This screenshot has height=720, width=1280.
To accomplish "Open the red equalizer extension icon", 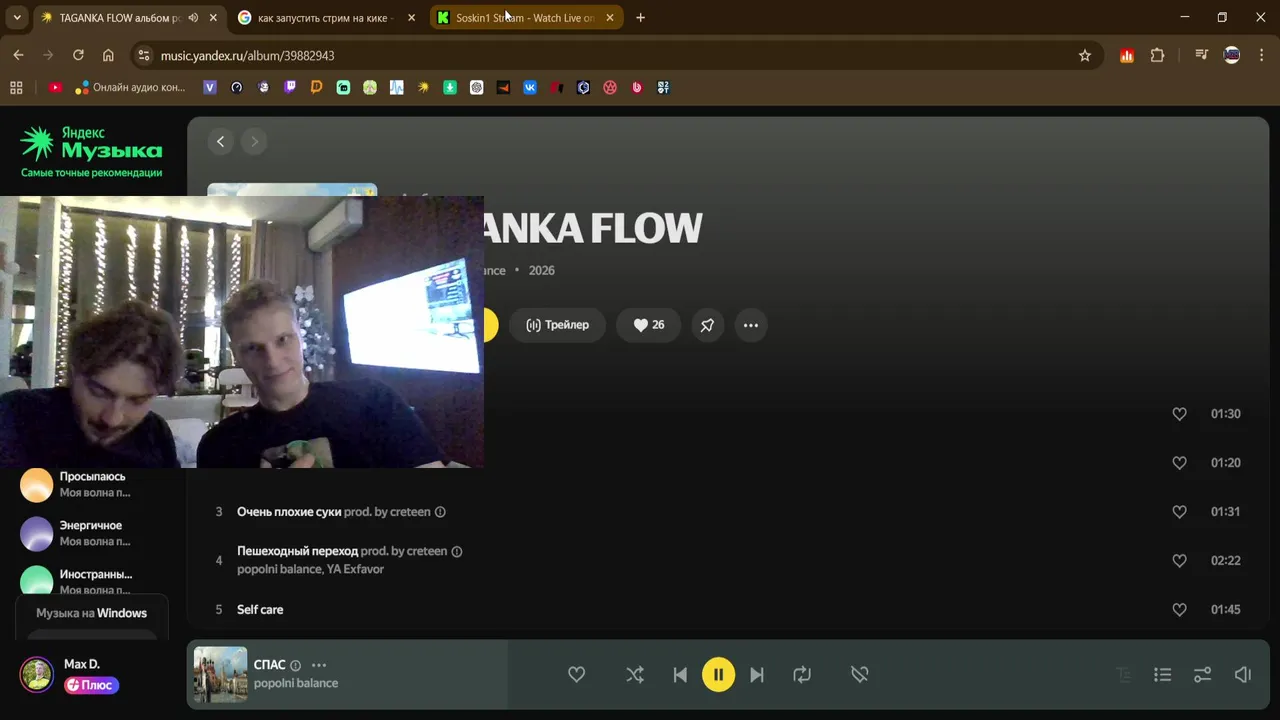I will (x=1127, y=56).
